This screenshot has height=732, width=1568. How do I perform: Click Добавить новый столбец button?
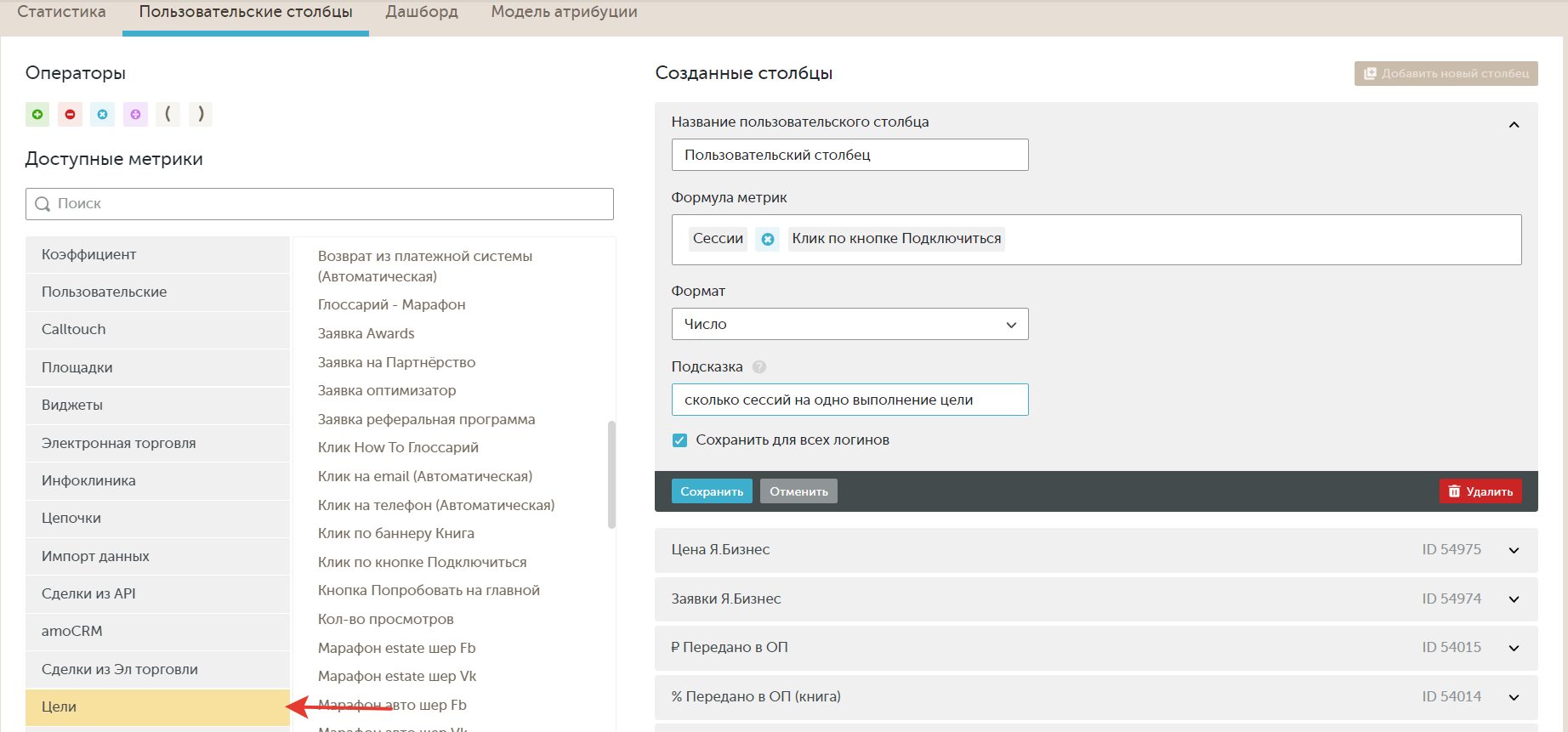point(1446,73)
